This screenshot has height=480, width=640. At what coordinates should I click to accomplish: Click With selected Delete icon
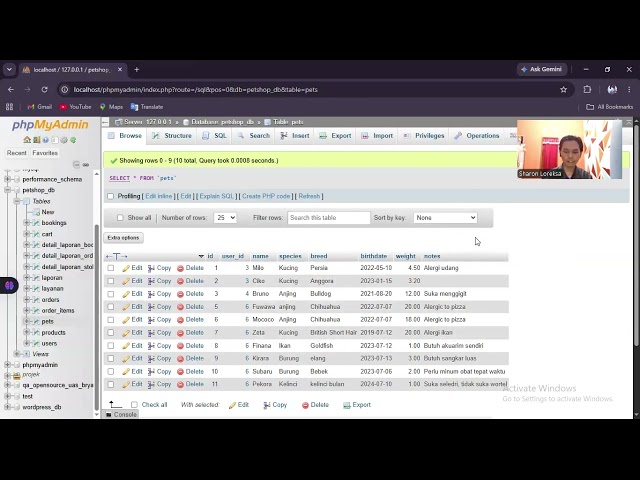tap(305, 405)
